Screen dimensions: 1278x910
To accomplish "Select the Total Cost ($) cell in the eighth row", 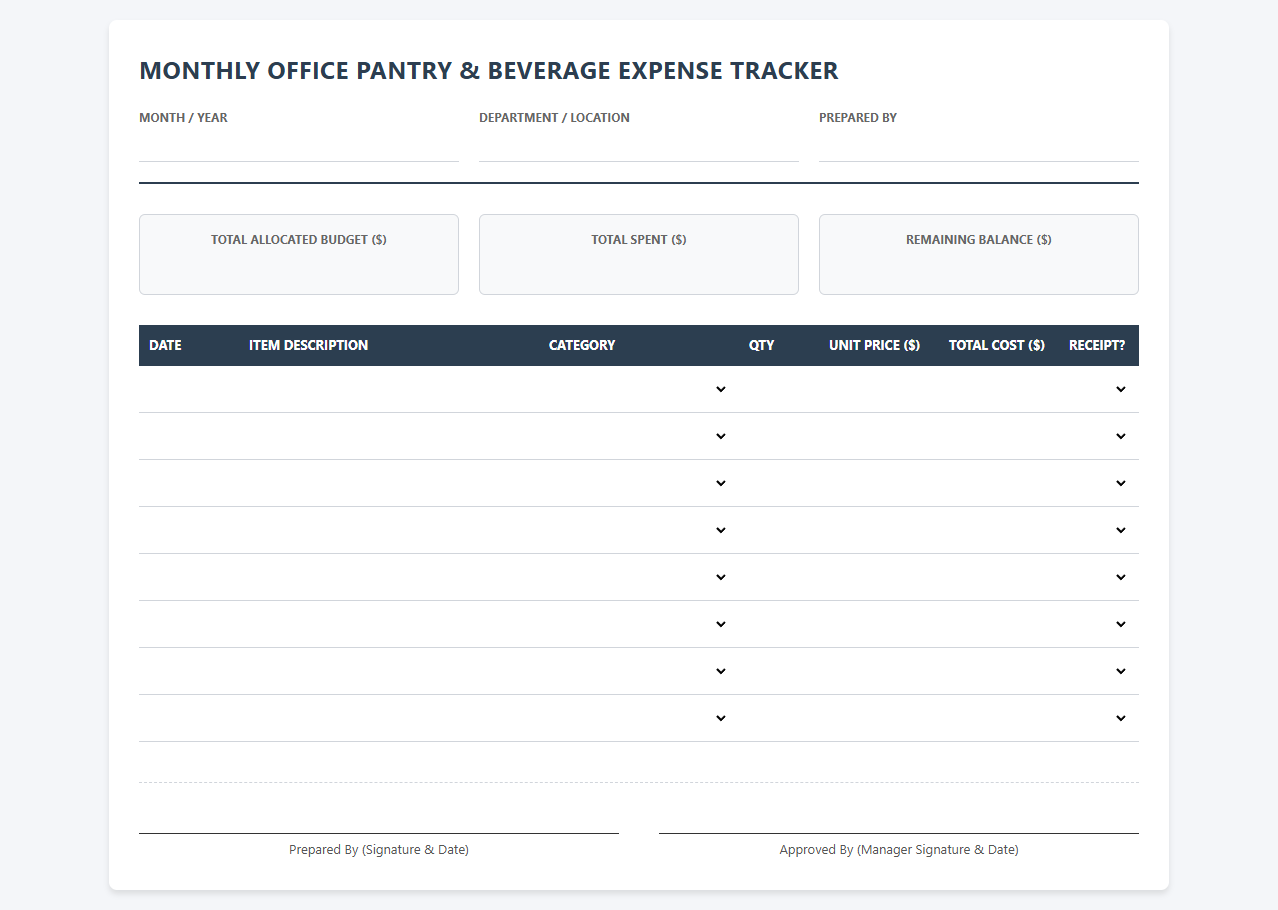I will click(x=999, y=718).
